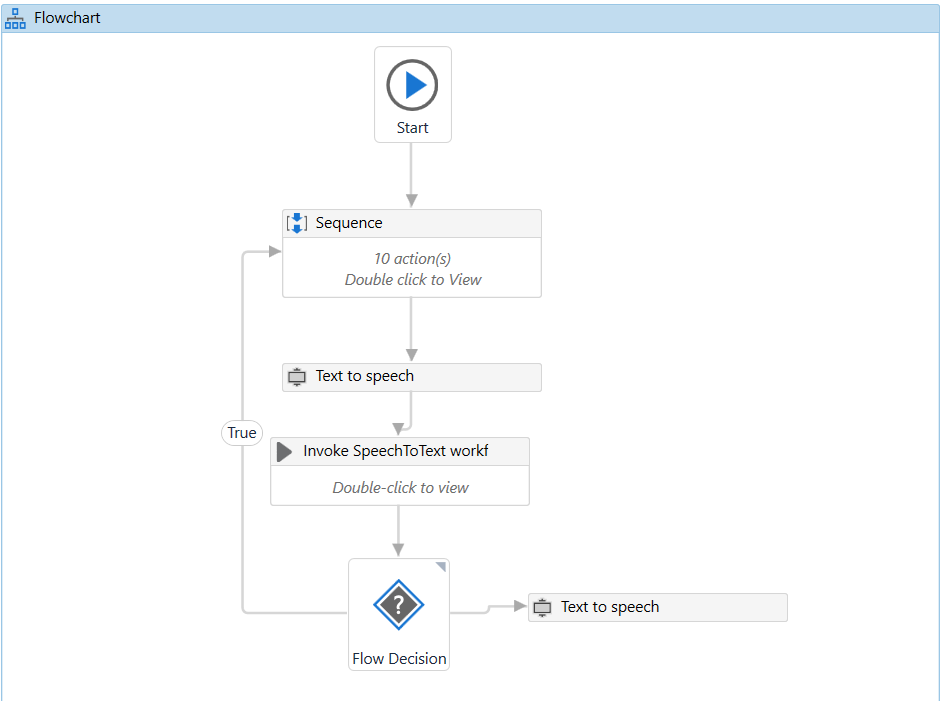Click the Start node label

(x=412, y=128)
